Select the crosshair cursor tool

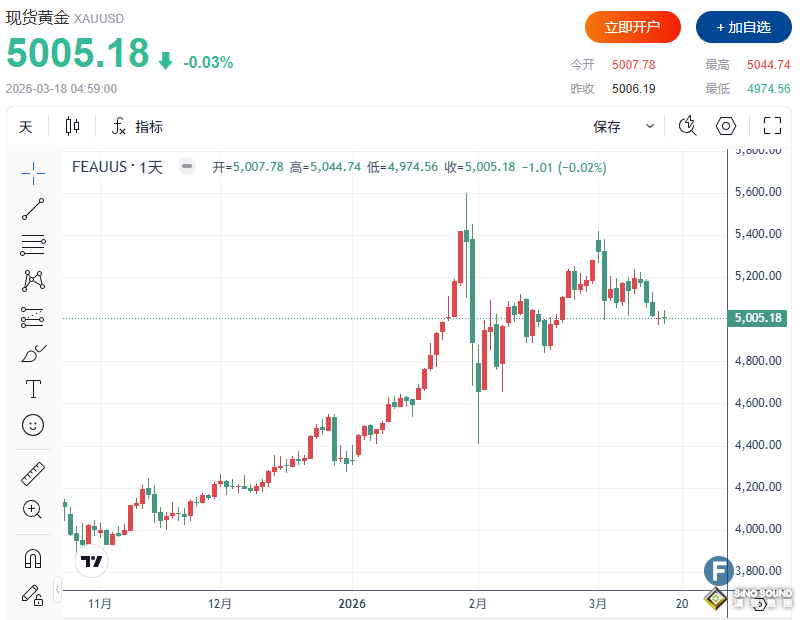(33, 172)
